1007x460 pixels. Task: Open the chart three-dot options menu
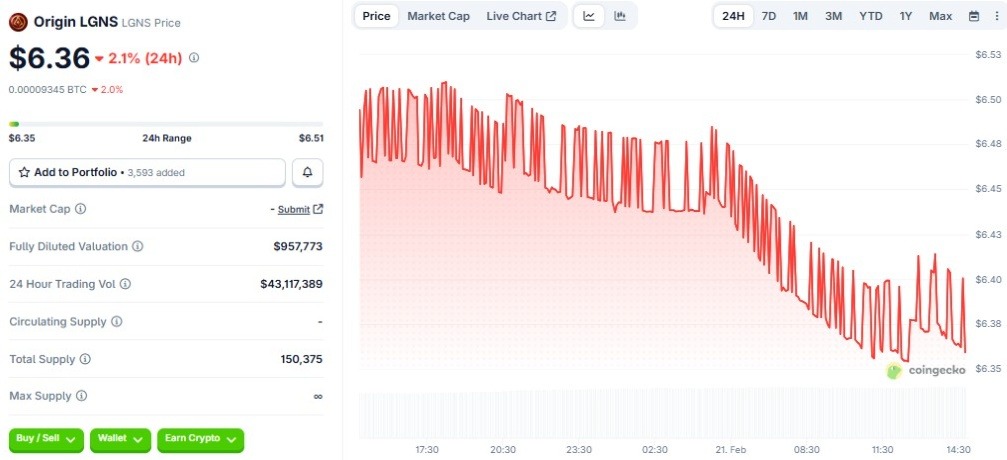click(x=996, y=17)
